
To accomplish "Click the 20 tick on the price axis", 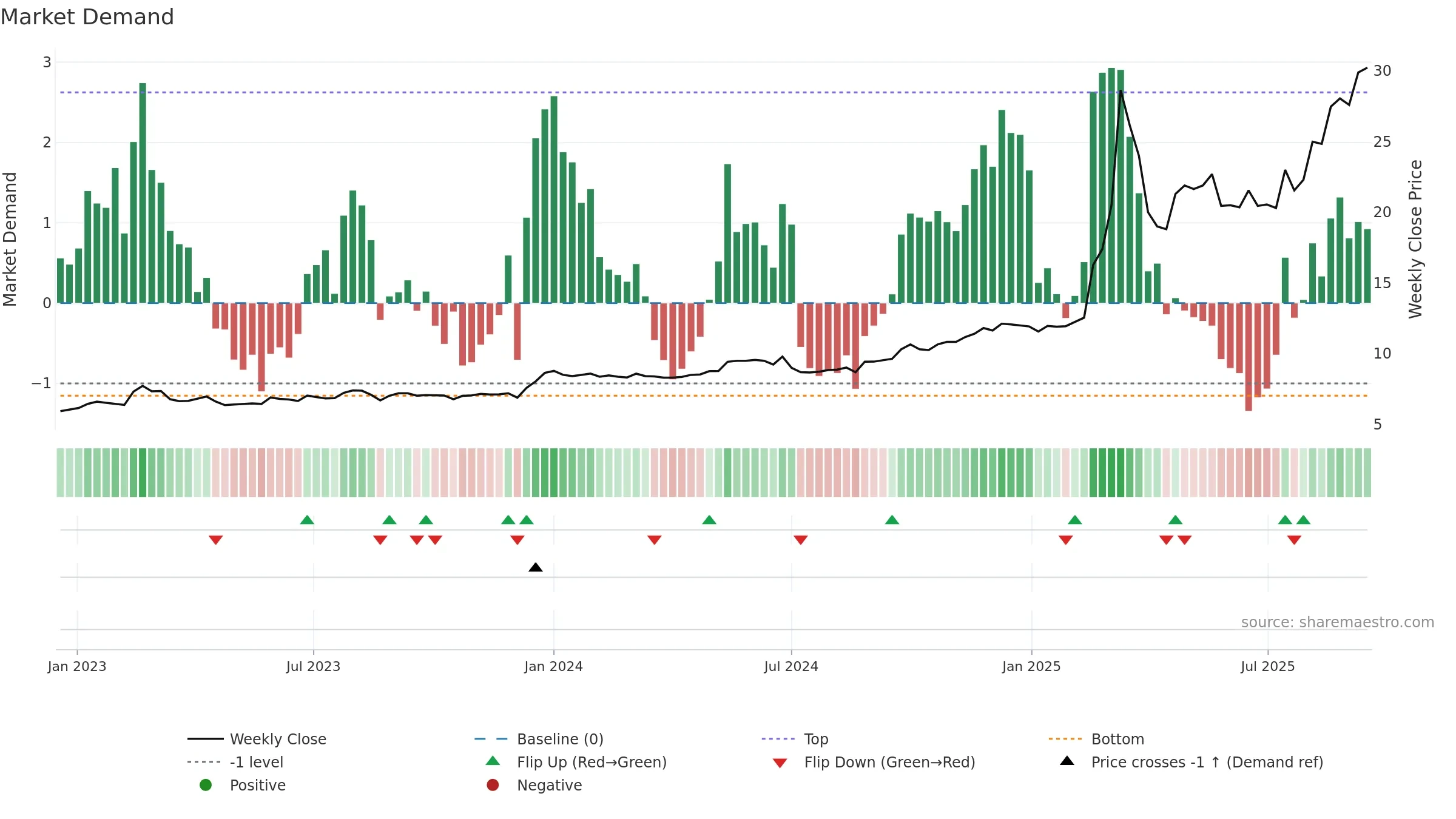I will pos(1382,212).
